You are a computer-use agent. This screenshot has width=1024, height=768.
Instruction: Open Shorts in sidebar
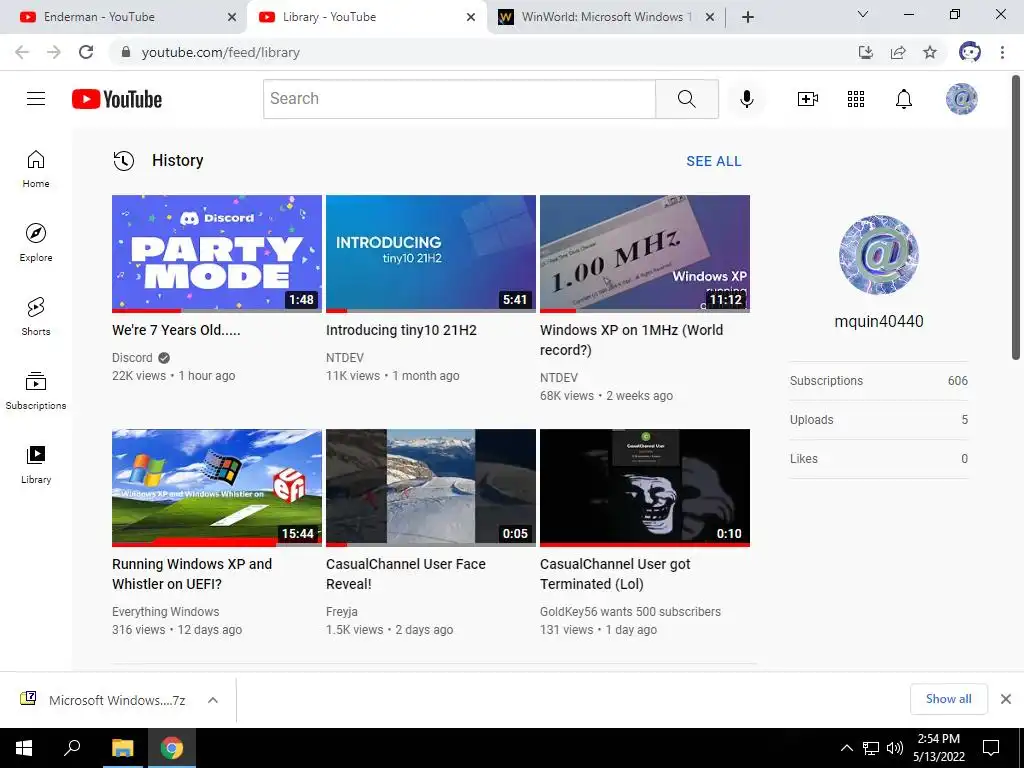click(x=36, y=317)
